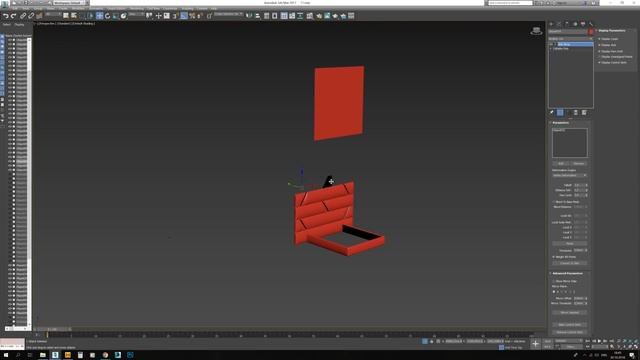Select the Select and Link tool
Image resolution: width=640 pixels, height=360 pixels.
(23, 16)
